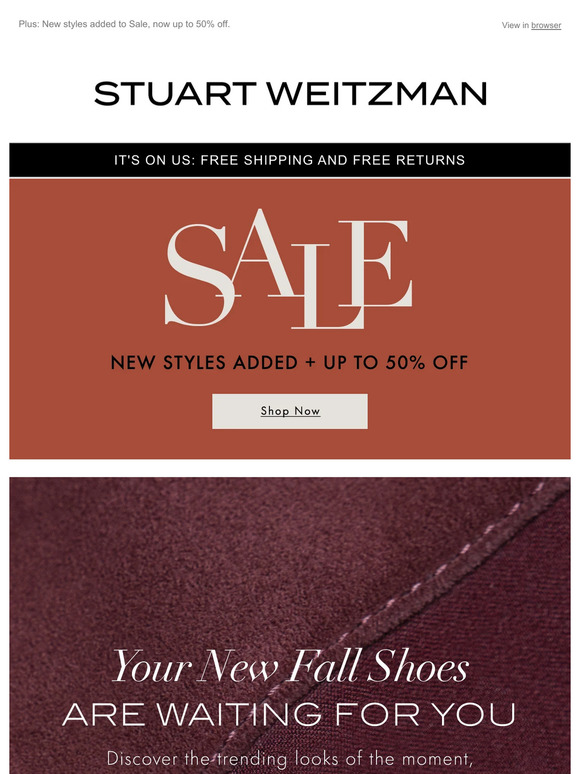580x774 pixels.
Task: Click 'FREE SHIPPING' wording in the black banner
Action: point(257,160)
